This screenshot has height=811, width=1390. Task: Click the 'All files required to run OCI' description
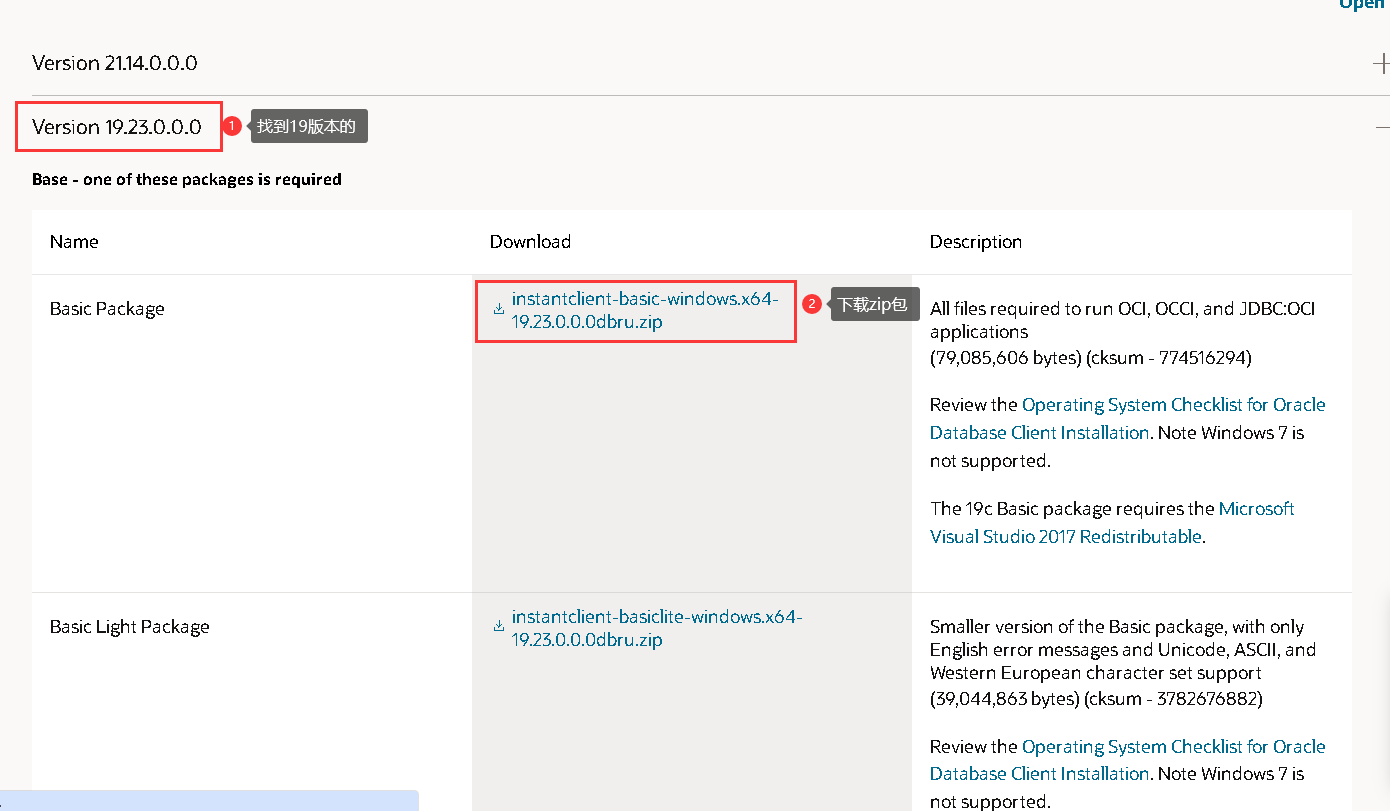[1123, 320]
